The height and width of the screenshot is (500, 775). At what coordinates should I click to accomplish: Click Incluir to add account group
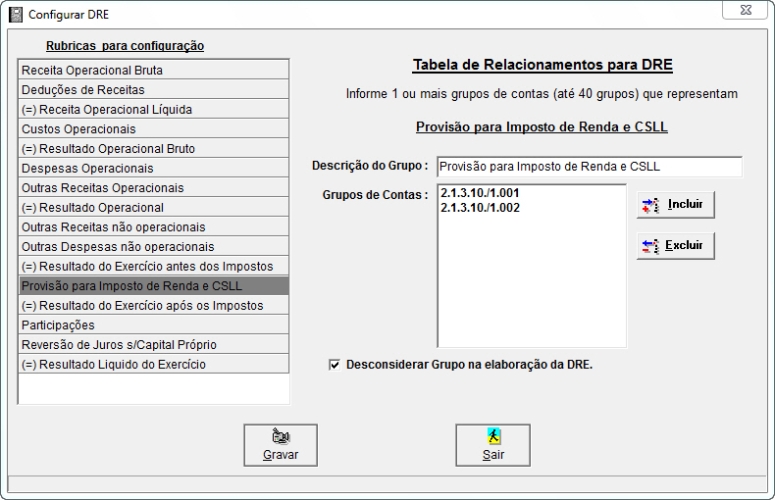[x=675, y=205]
